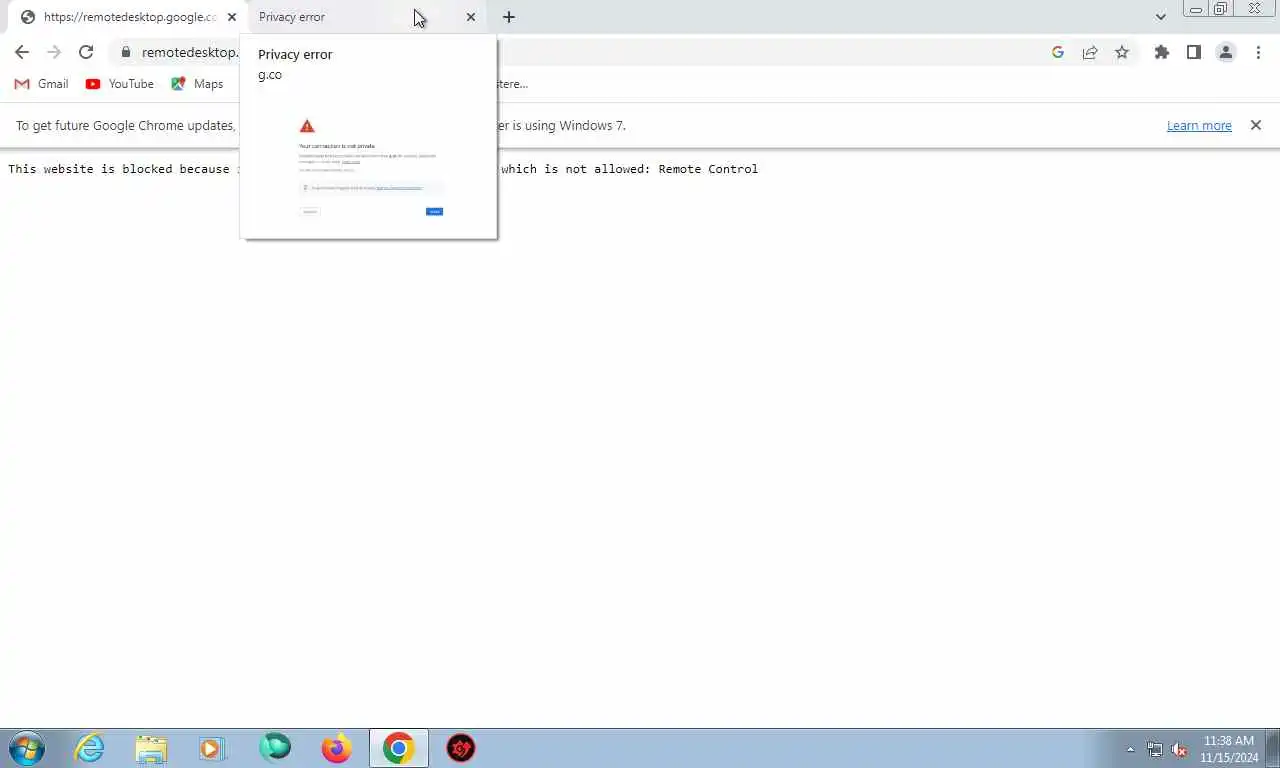Click the Chrome taskbar icon

399,748
